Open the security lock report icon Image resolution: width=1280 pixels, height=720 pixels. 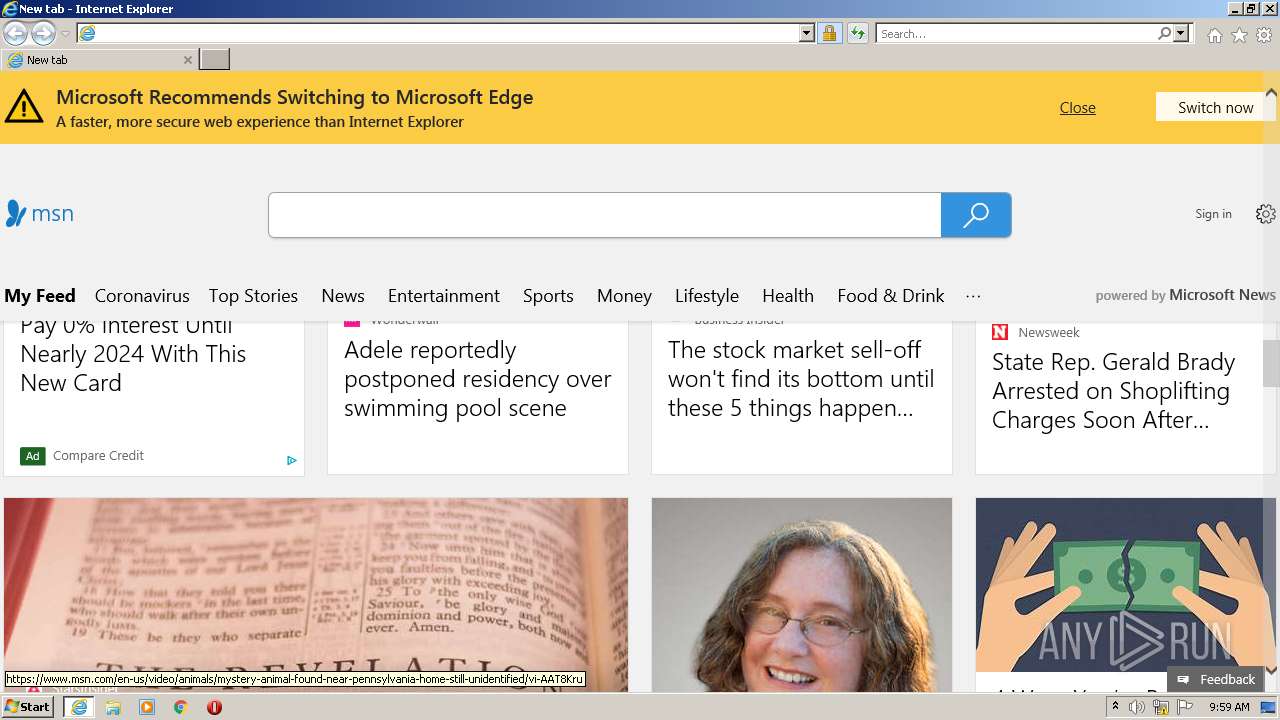(x=829, y=33)
